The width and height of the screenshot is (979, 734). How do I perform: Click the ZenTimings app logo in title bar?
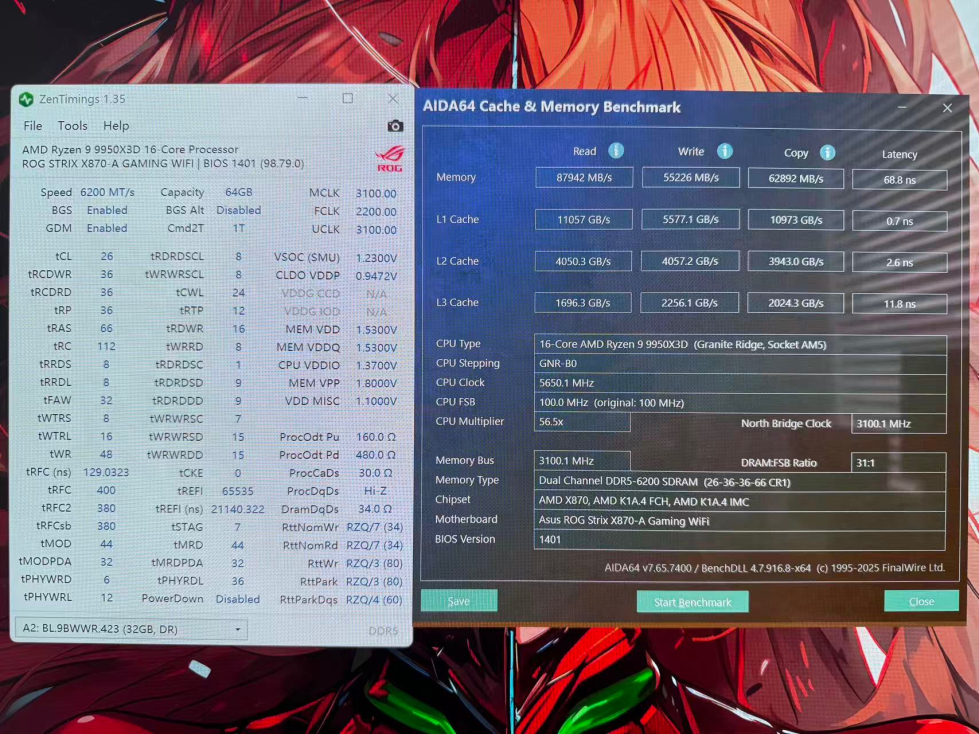click(x=26, y=99)
